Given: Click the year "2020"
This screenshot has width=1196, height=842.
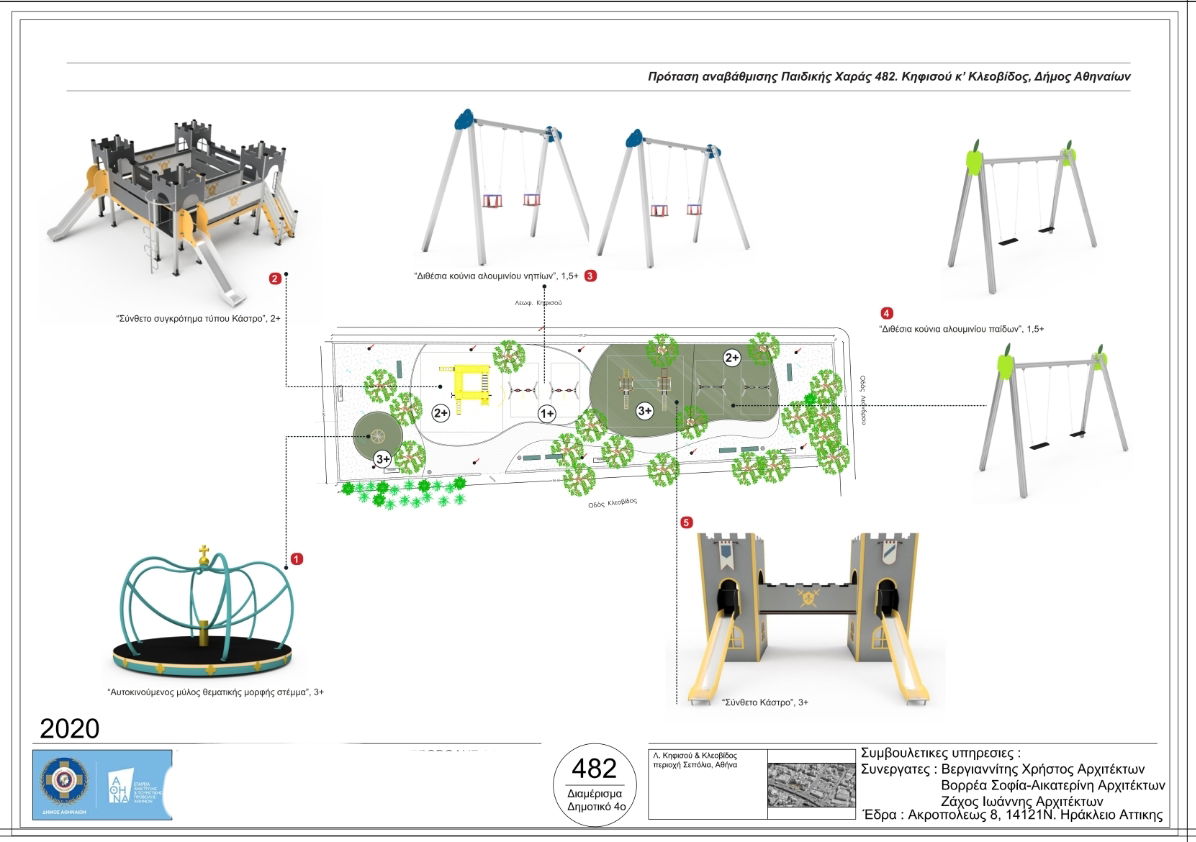Looking at the screenshot, I should point(69,729).
